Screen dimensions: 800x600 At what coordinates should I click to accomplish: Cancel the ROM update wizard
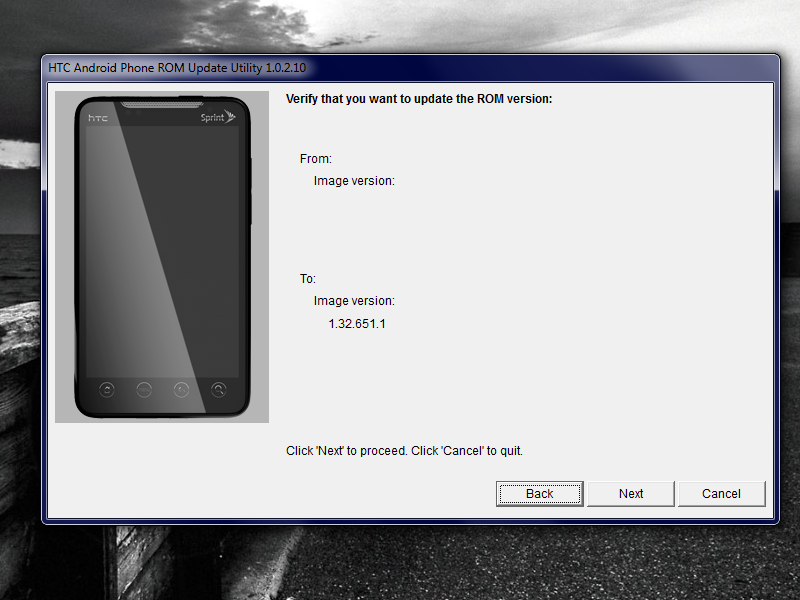721,493
